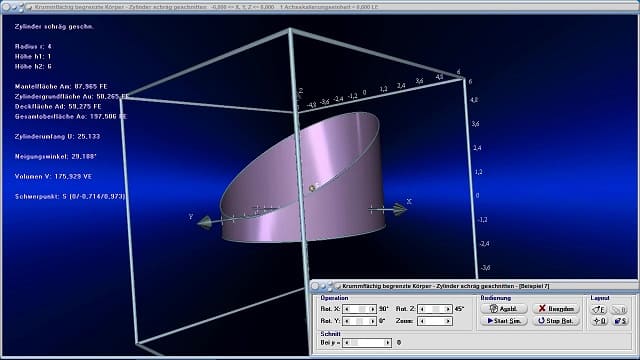The image size is (640, 360).
Task: Click the Start Sim. button
Action: (x=504, y=321)
